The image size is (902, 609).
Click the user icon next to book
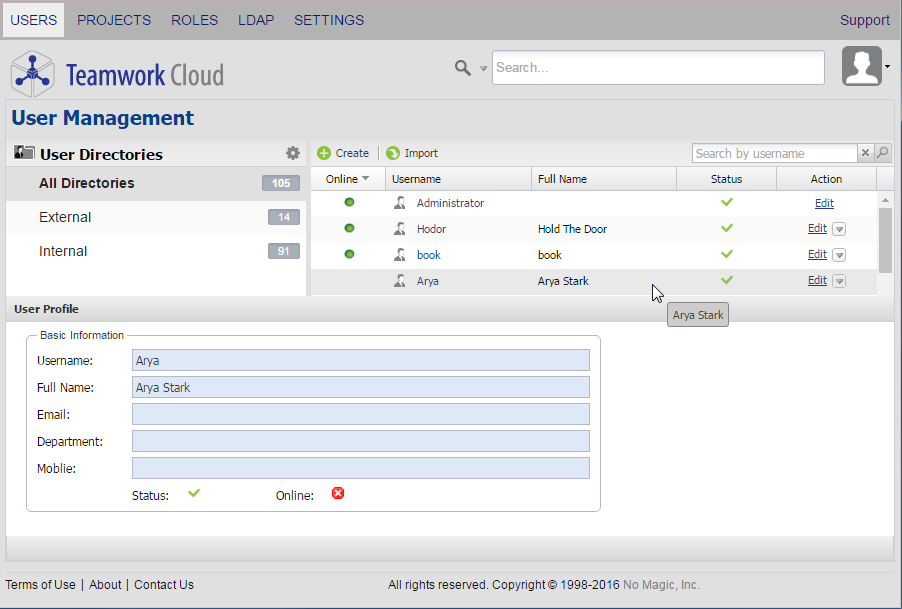400,254
